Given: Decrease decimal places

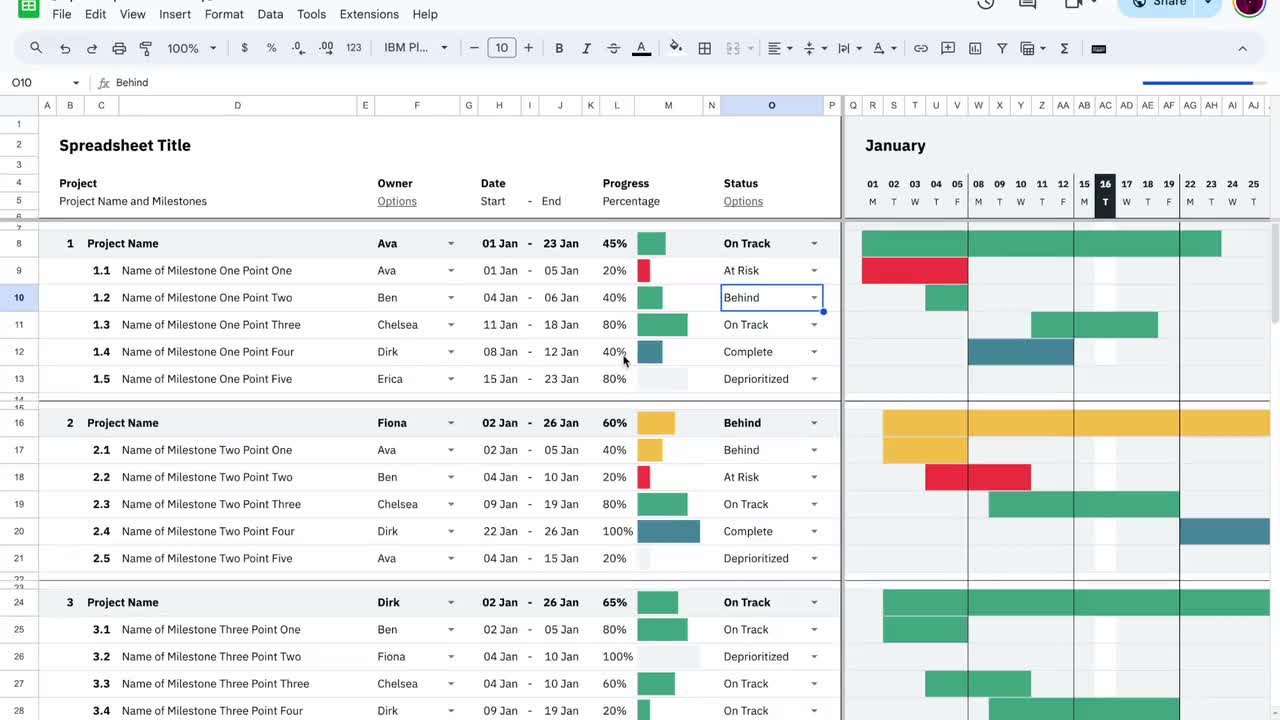Looking at the screenshot, I should click(296, 47).
